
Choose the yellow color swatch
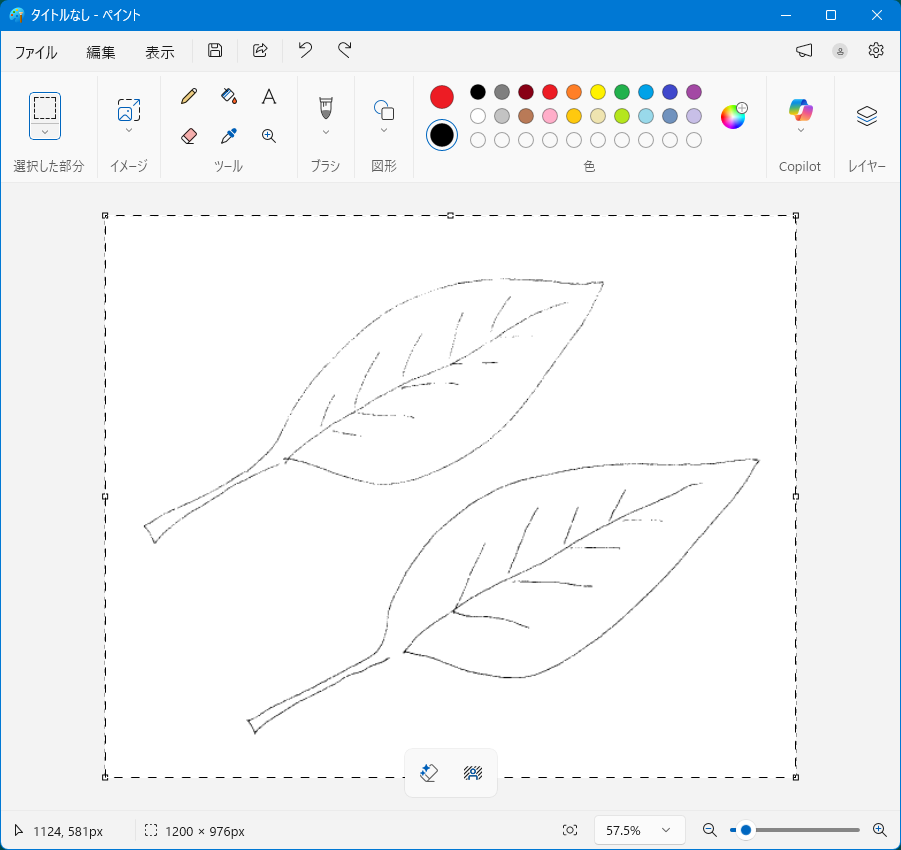coord(598,92)
